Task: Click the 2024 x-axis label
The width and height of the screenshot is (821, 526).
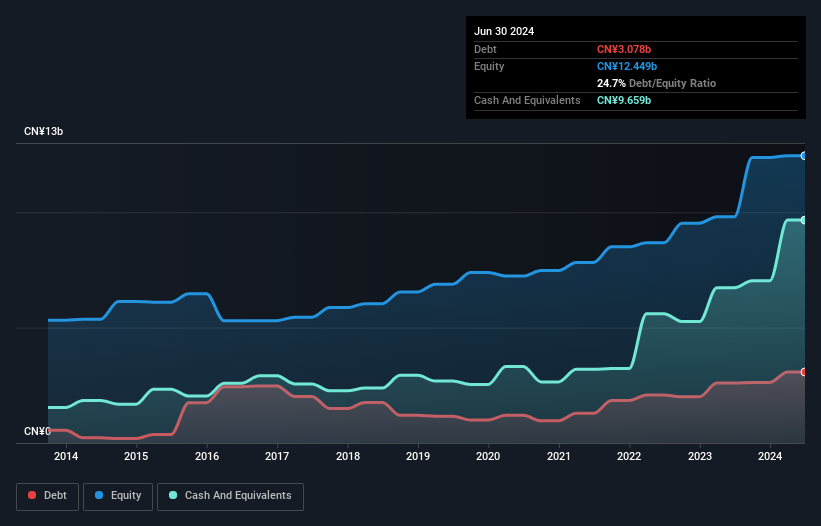Action: (770, 456)
